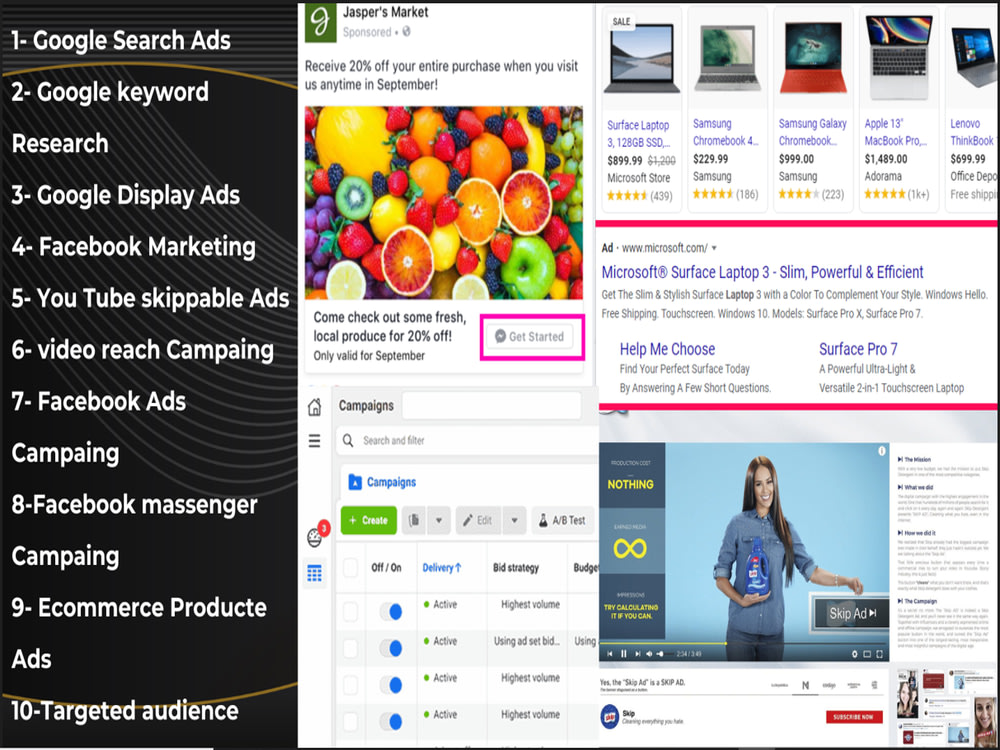Open the Ads Manager home icon

pos(314,407)
